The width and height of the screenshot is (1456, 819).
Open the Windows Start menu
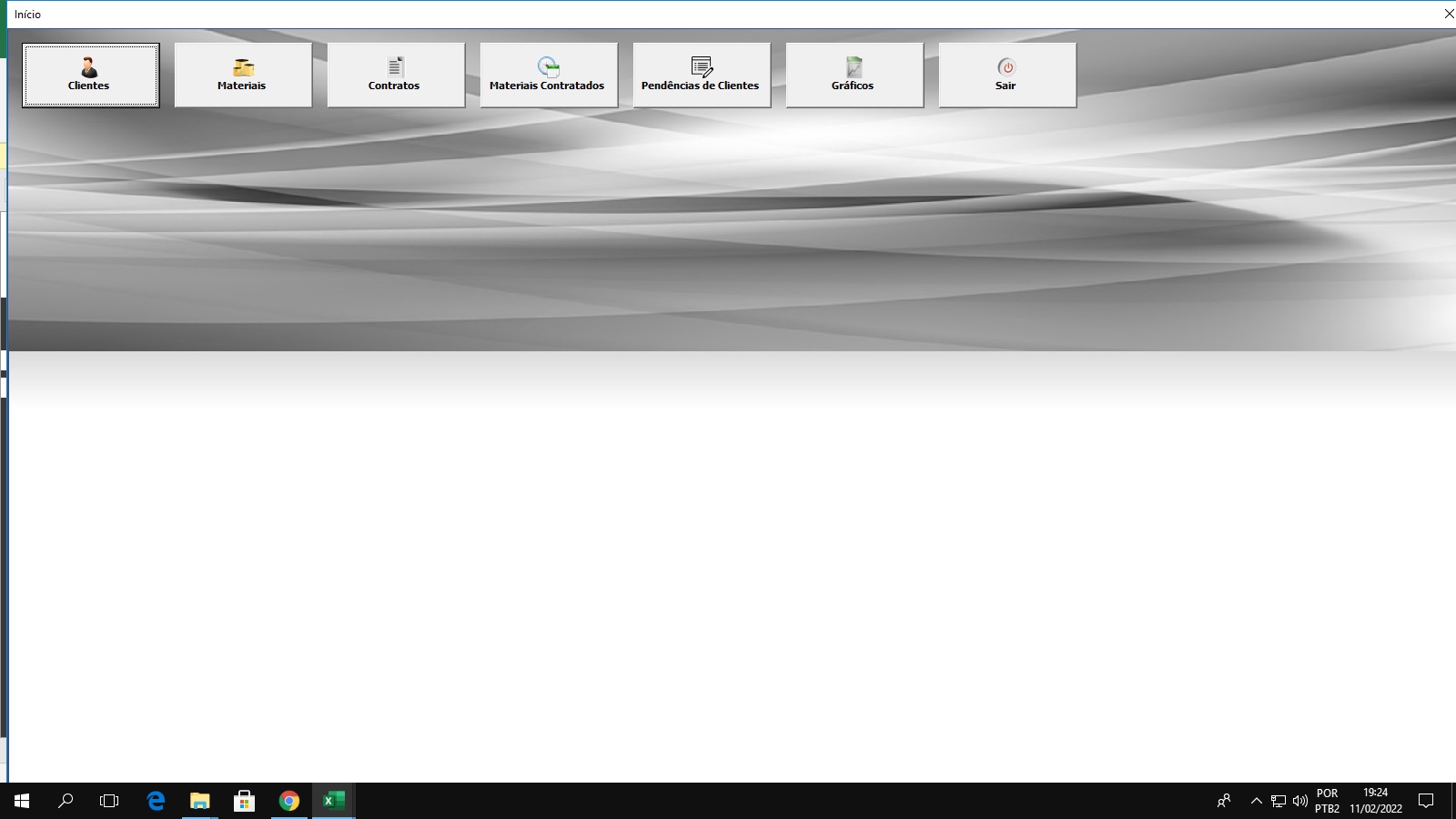coord(22,801)
